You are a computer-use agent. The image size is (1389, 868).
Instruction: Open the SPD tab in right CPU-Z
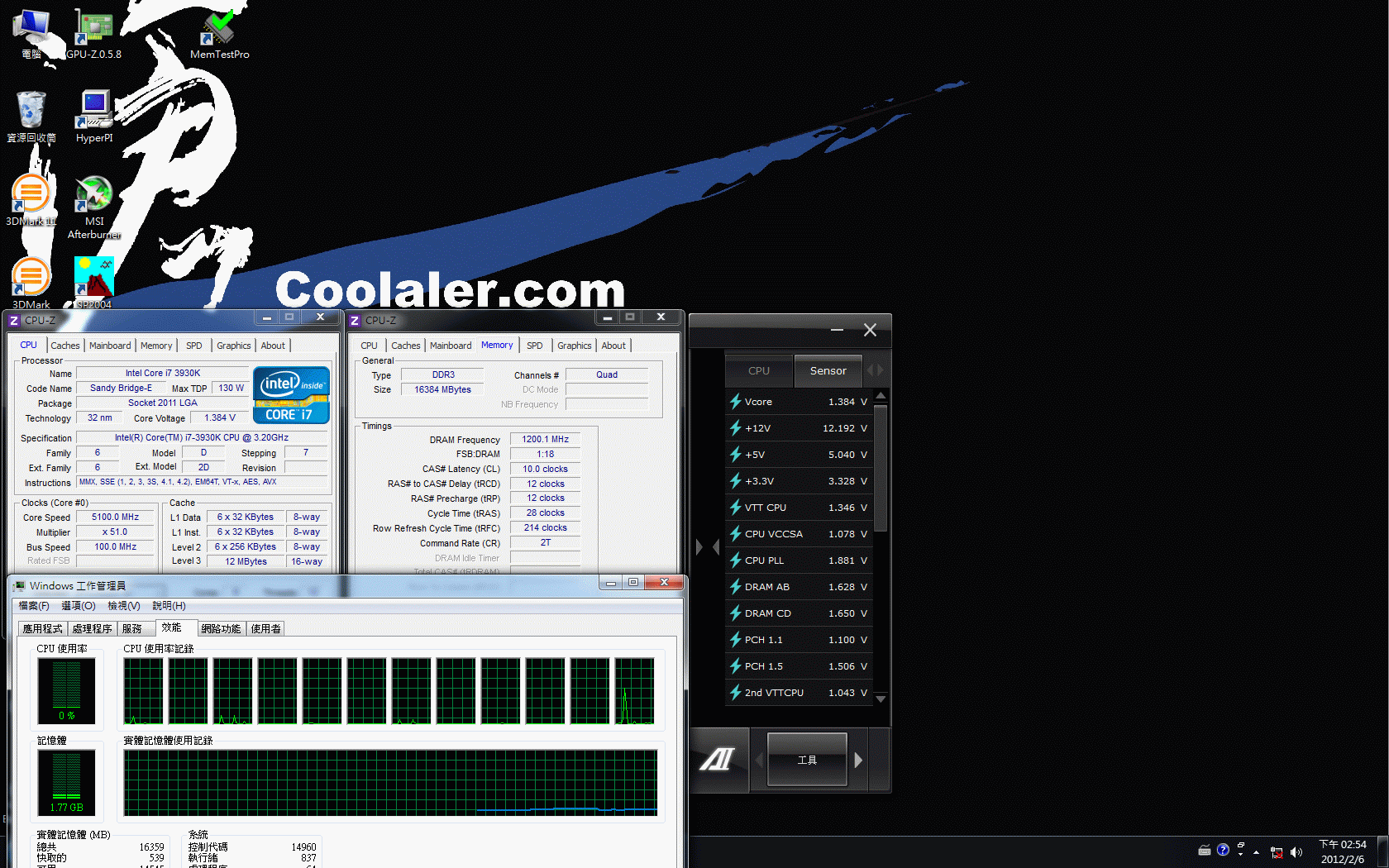[x=535, y=346]
